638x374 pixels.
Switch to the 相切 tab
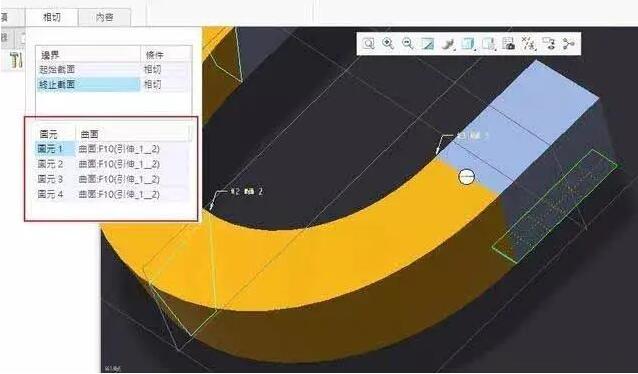pos(52,17)
